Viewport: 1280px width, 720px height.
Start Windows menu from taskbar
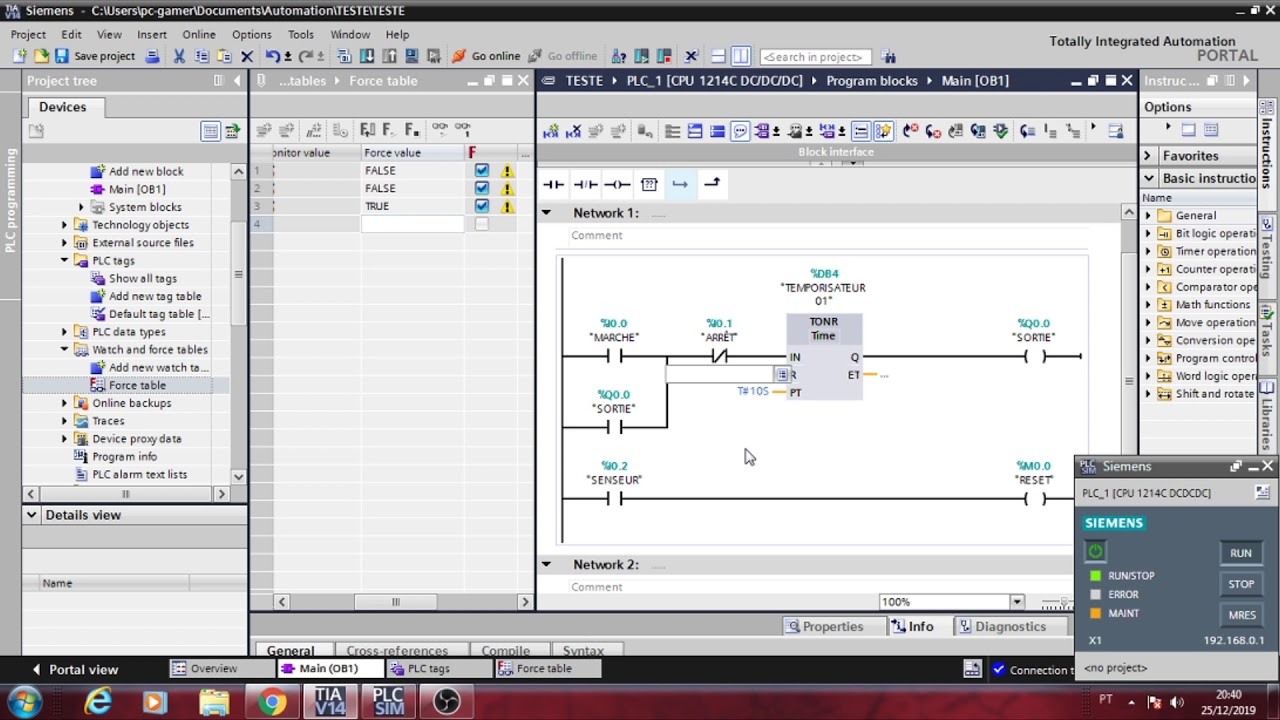(x=26, y=702)
